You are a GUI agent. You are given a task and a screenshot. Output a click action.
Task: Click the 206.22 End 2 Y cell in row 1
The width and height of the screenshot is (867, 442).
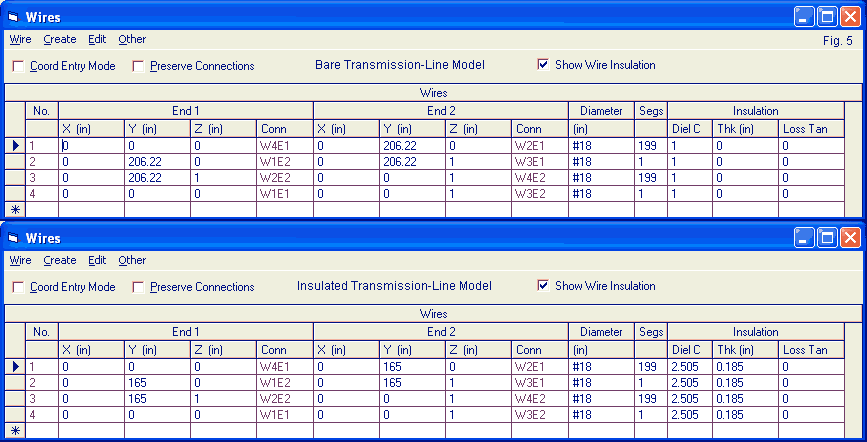(x=412, y=146)
